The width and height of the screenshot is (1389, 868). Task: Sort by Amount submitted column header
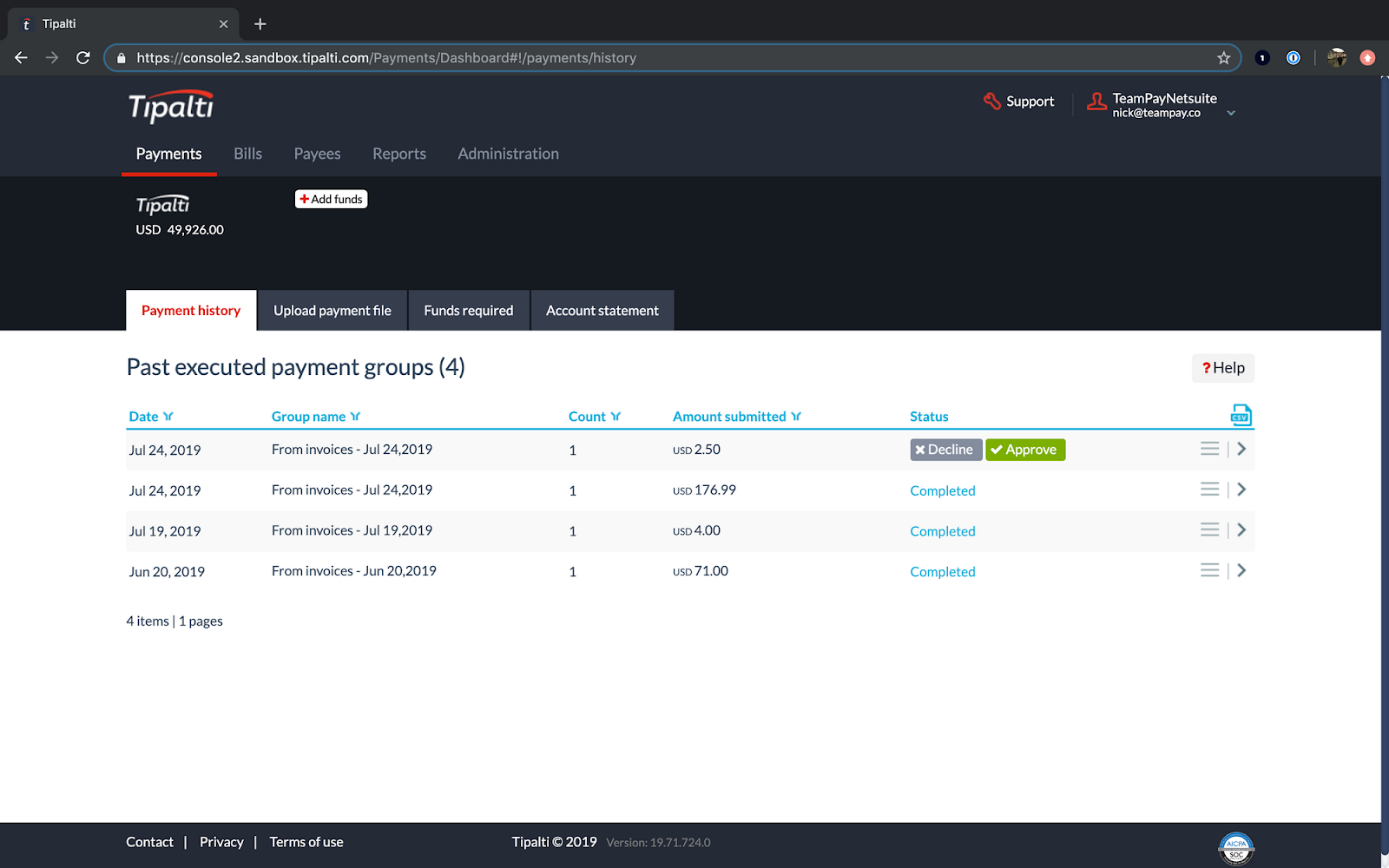pyautogui.click(x=729, y=417)
